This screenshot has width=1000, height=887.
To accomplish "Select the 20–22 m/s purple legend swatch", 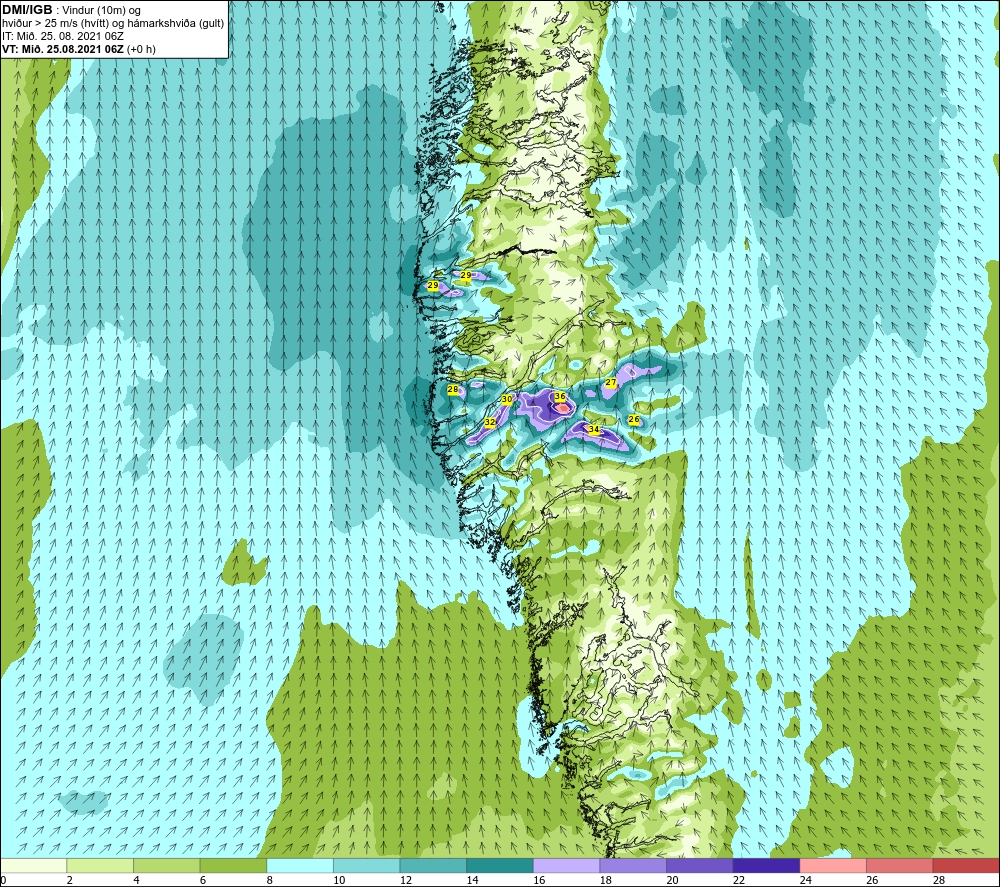I will [700, 866].
